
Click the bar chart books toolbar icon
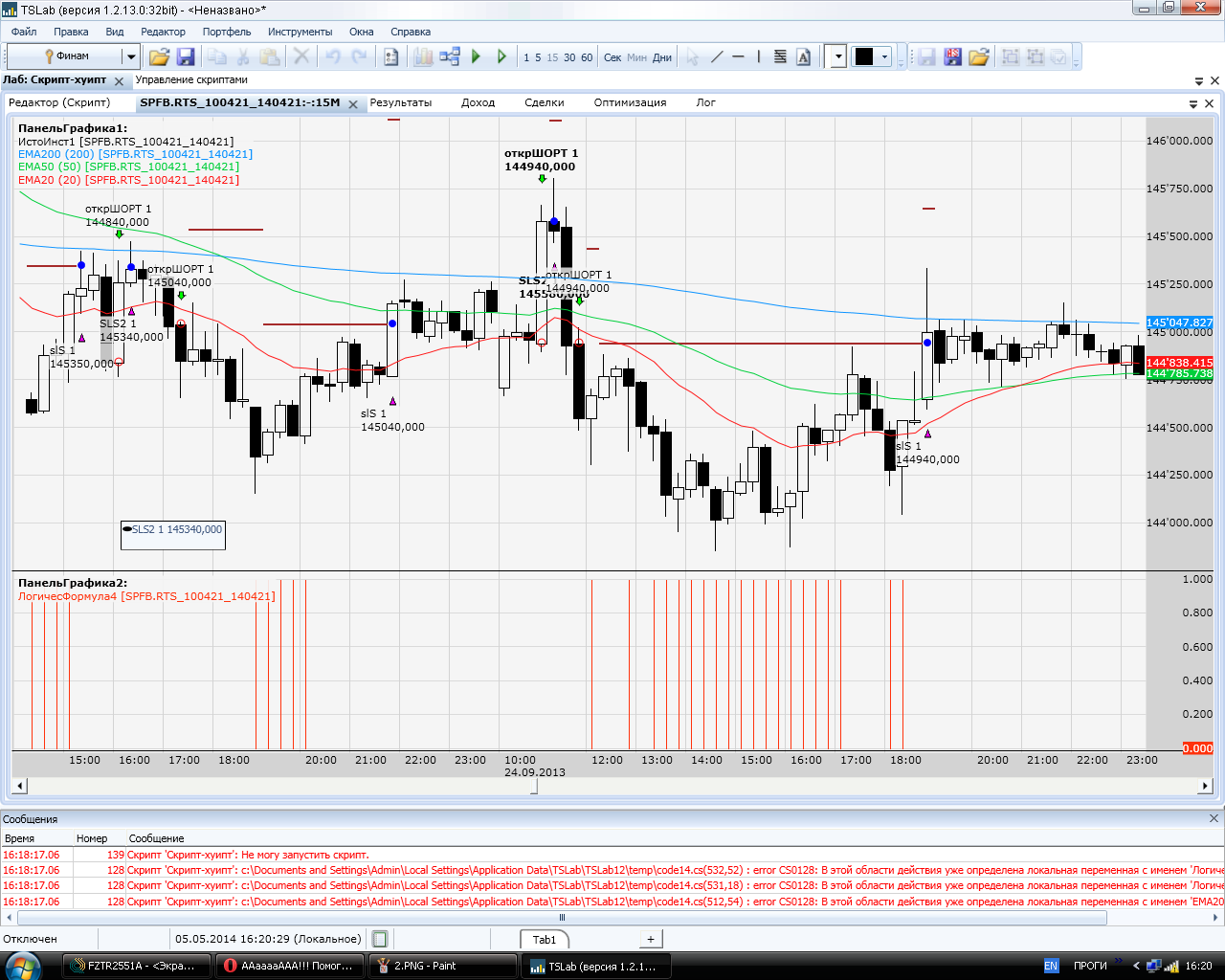point(423,57)
